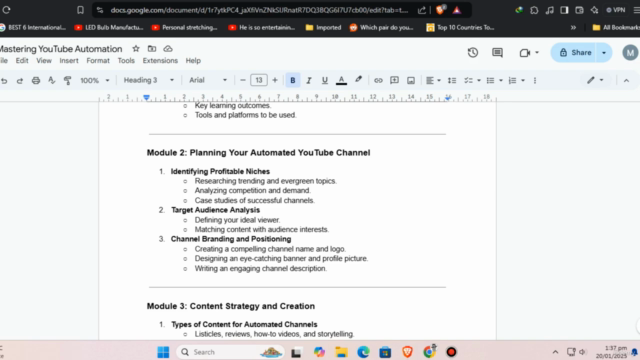This screenshot has width=640, height=360.
Task: Open the Edit menu
Action: point(22,60)
